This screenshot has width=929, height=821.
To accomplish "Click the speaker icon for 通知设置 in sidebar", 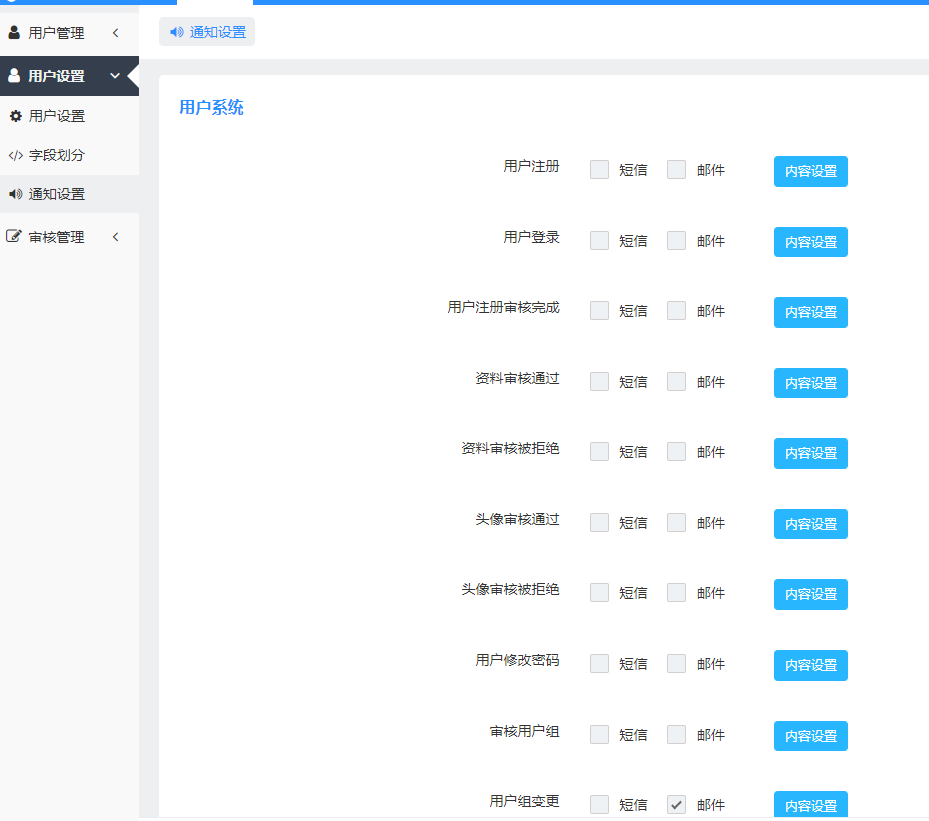I will click(x=15, y=196).
